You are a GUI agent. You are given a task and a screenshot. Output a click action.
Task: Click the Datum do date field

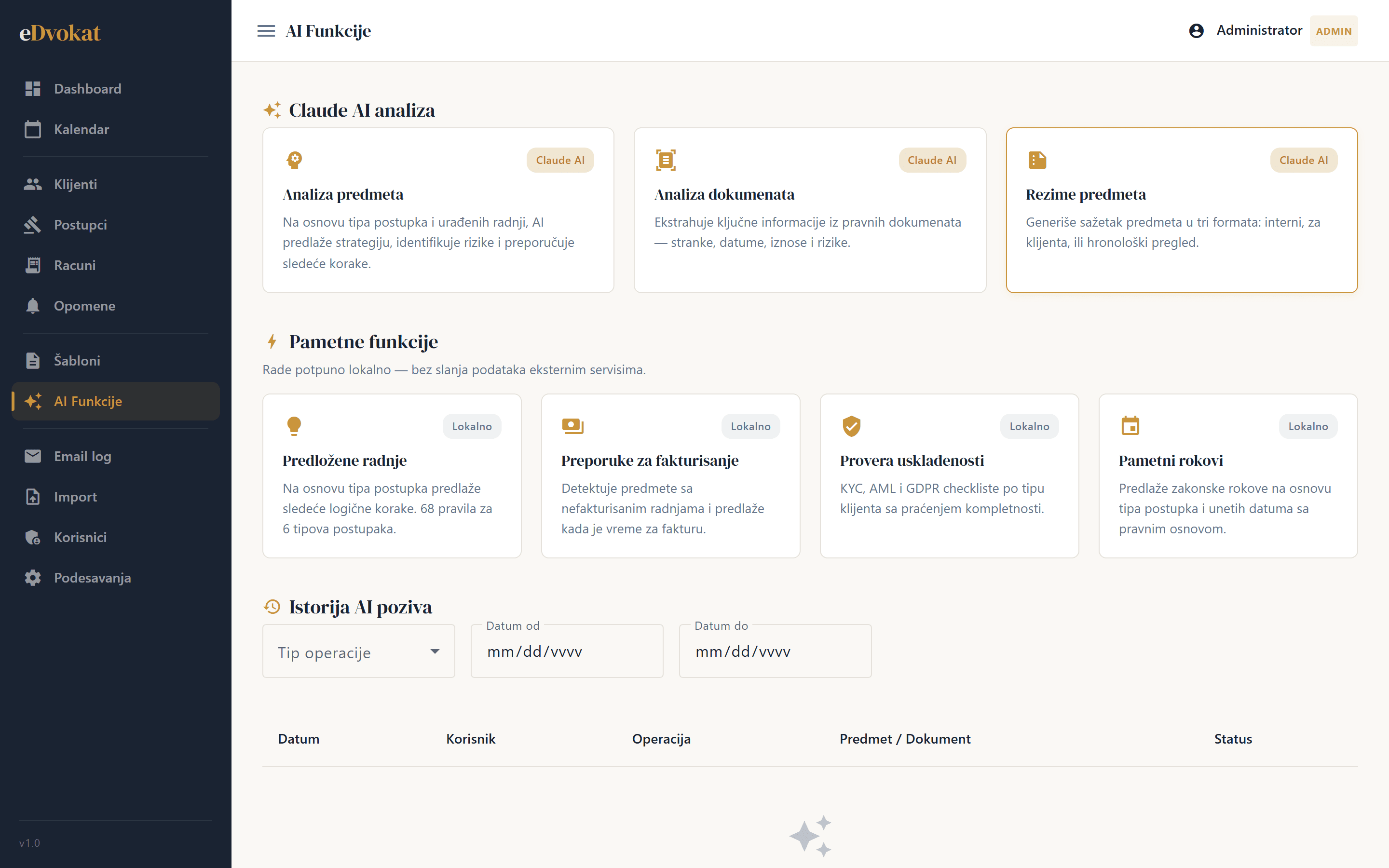coord(776,651)
